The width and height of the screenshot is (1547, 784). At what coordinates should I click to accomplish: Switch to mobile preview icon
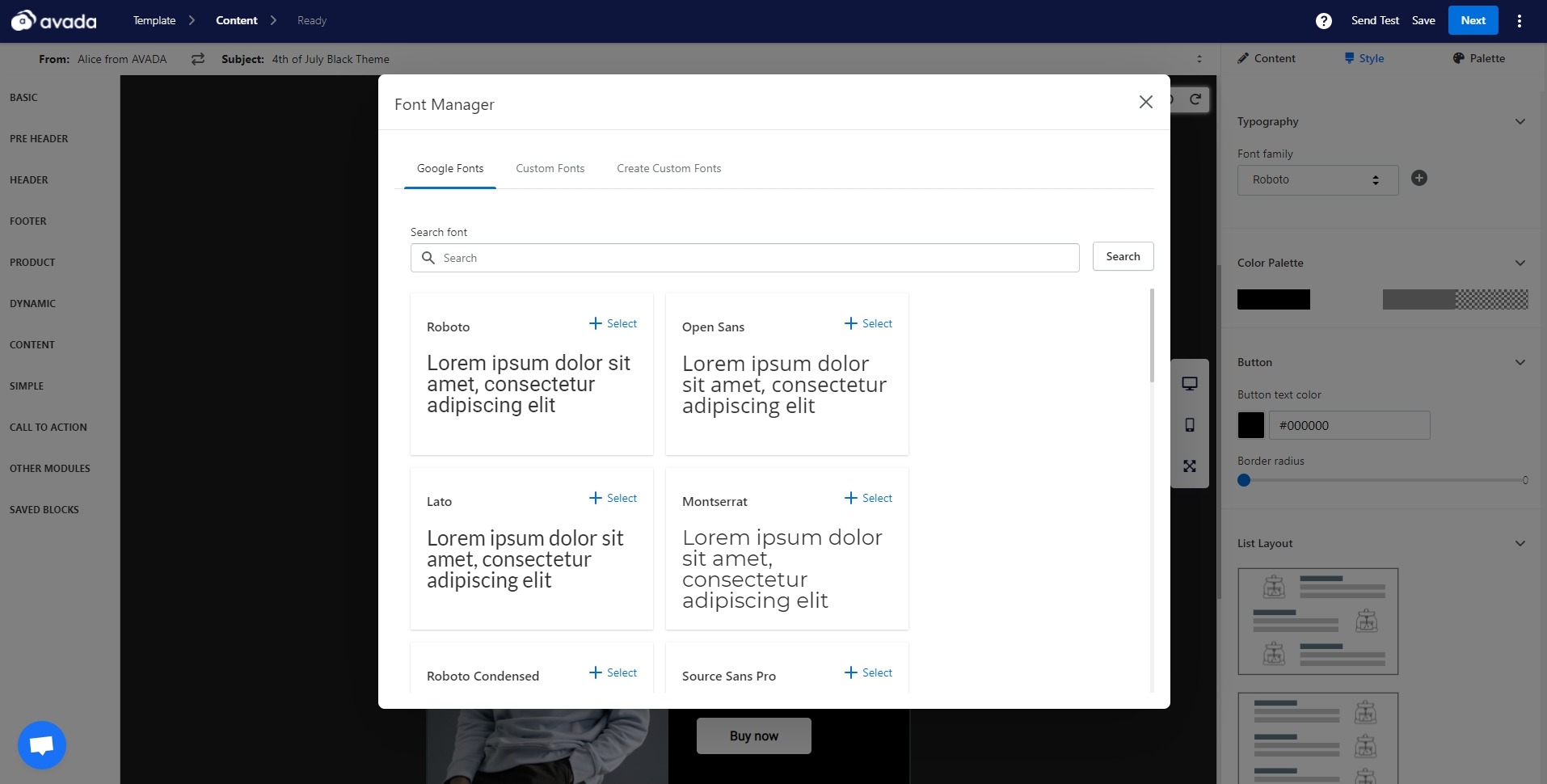point(1189,425)
